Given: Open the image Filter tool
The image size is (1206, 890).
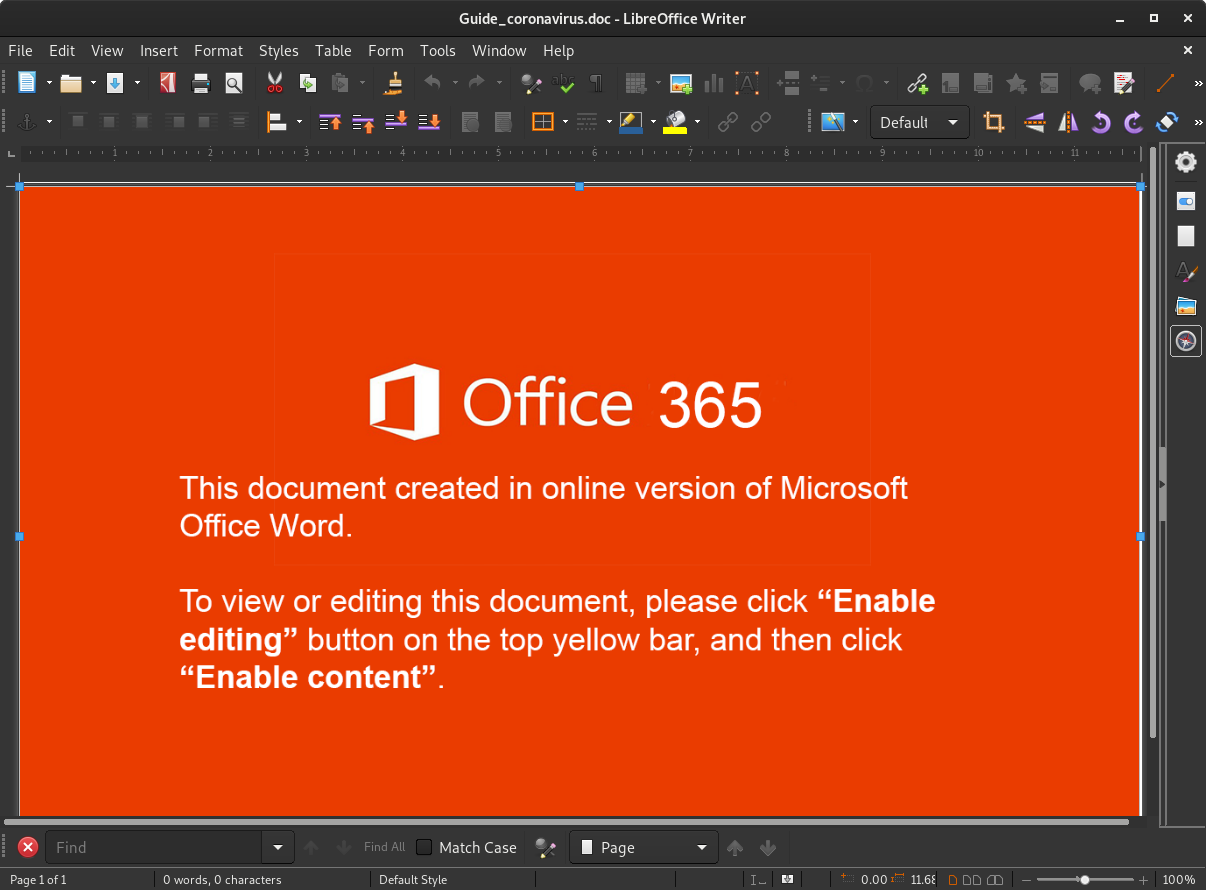Looking at the screenshot, I should 832,122.
